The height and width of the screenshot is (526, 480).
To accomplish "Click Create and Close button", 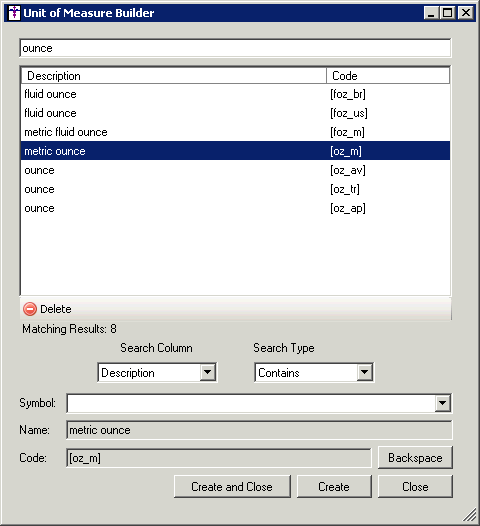I will coord(232,486).
